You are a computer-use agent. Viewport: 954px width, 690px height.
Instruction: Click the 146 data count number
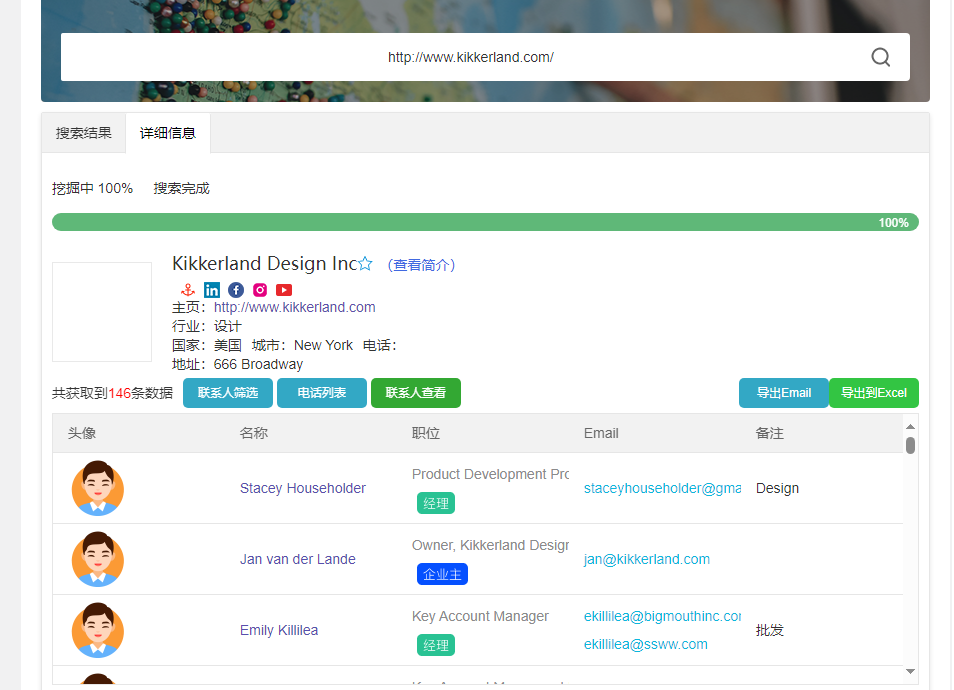119,393
